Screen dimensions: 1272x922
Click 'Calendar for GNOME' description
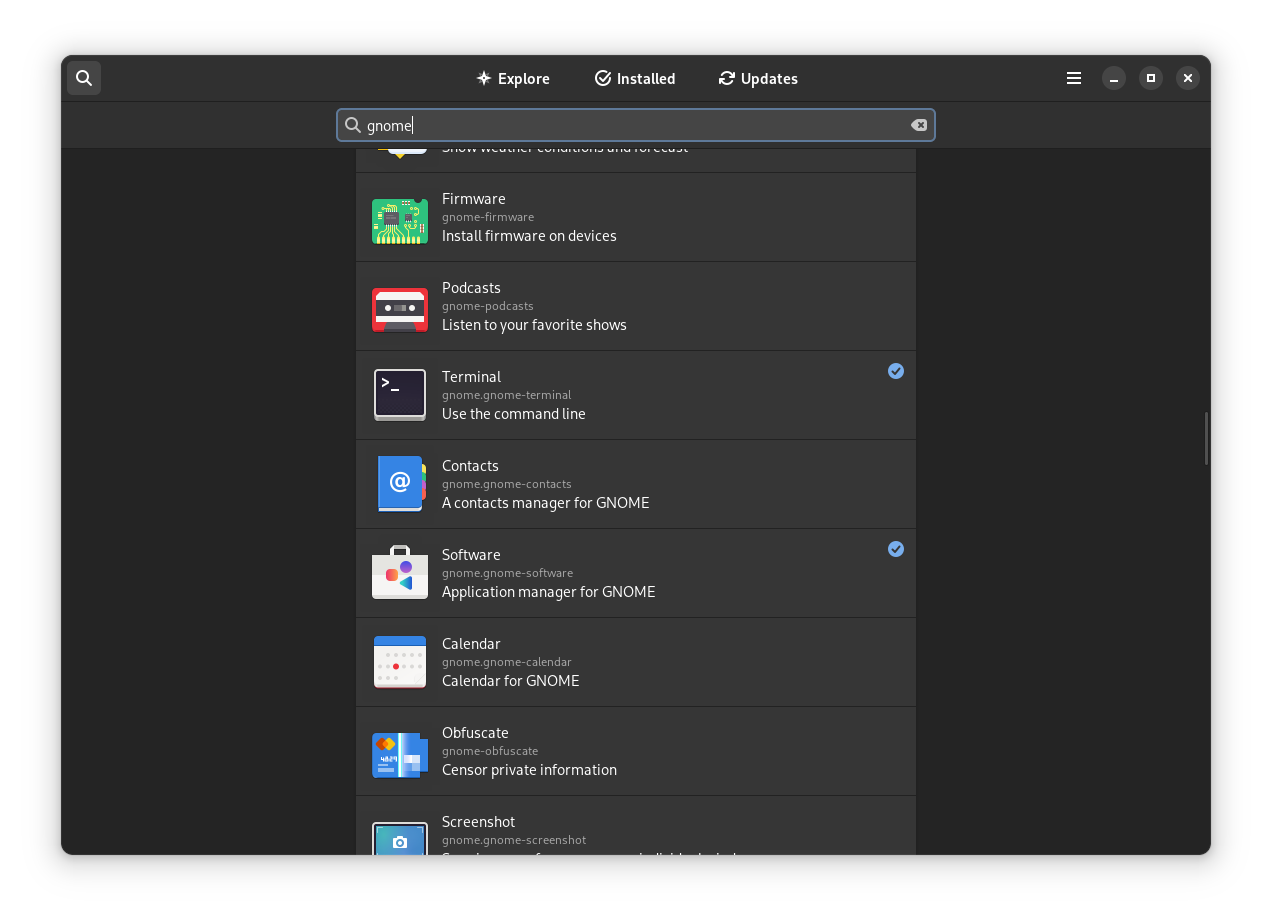tap(511, 681)
